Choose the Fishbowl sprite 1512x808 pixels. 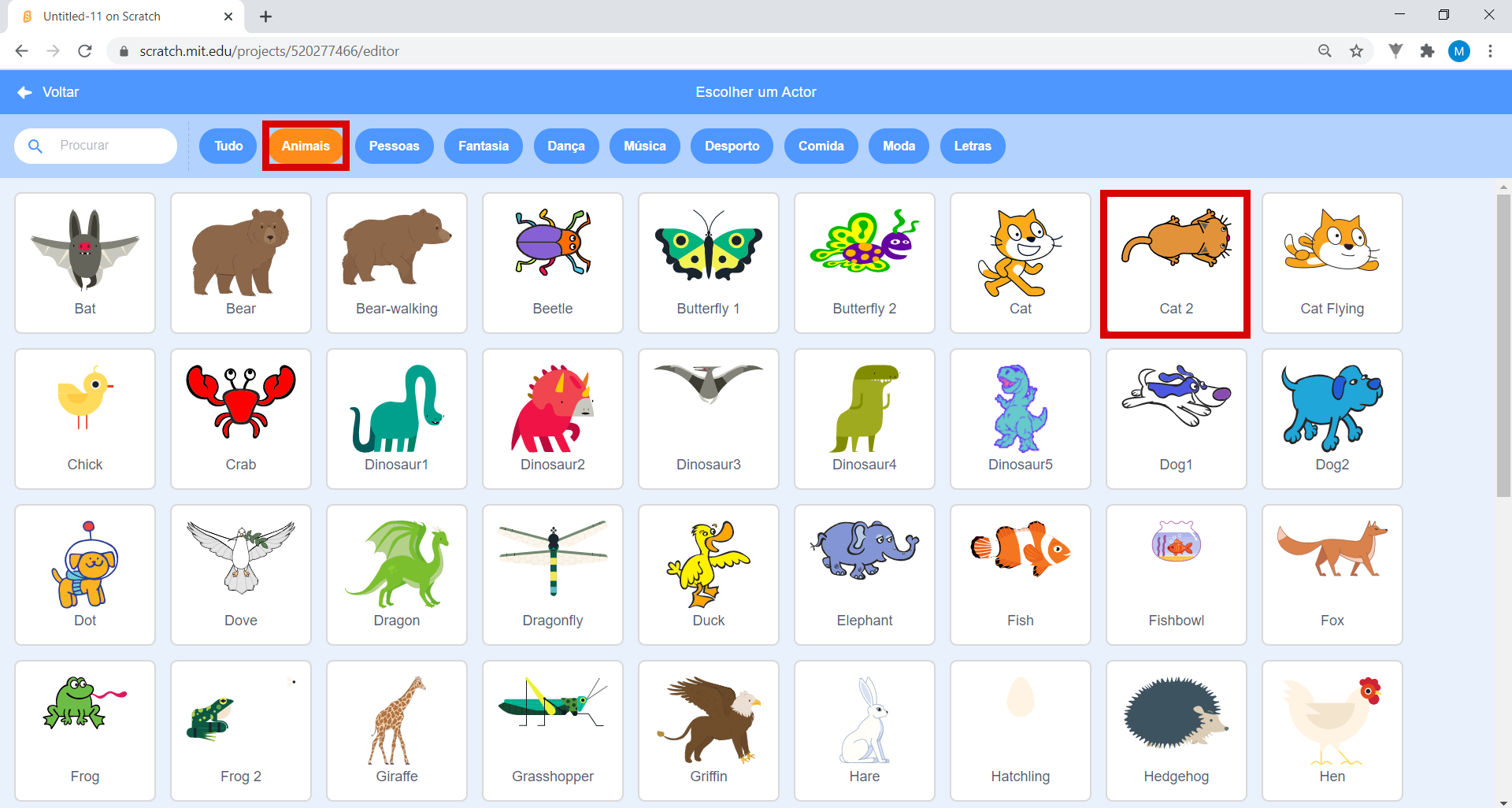(x=1177, y=575)
